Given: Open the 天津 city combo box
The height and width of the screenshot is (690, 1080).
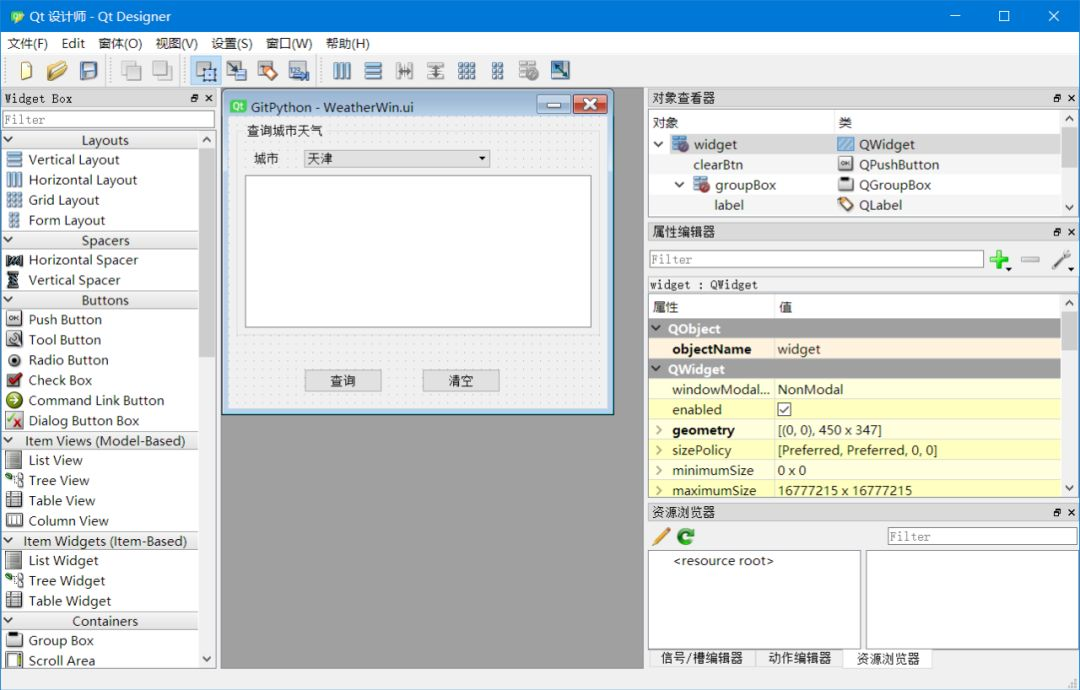Looking at the screenshot, I should (397, 158).
